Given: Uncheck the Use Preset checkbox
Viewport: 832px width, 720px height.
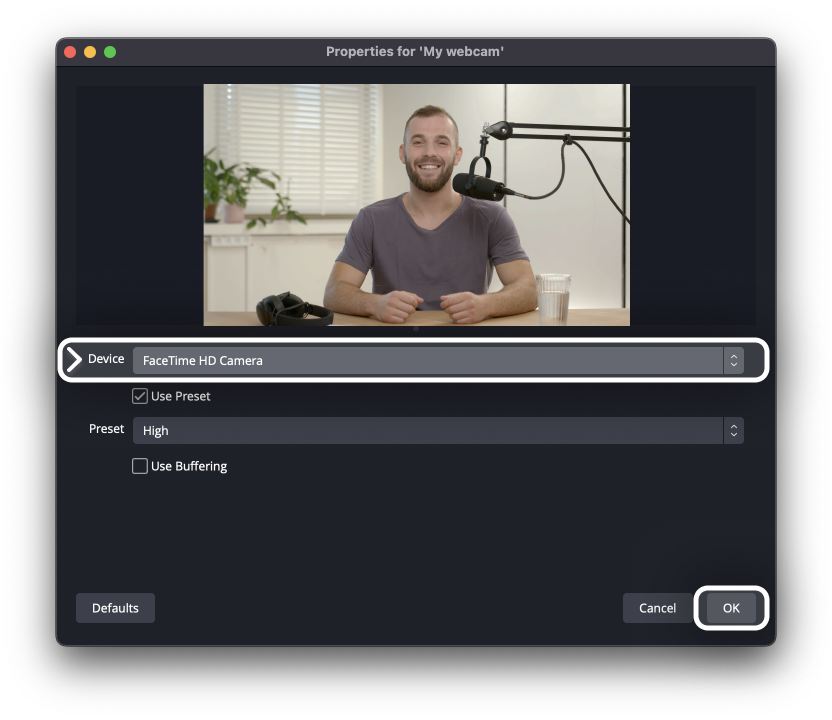Looking at the screenshot, I should tap(140, 396).
